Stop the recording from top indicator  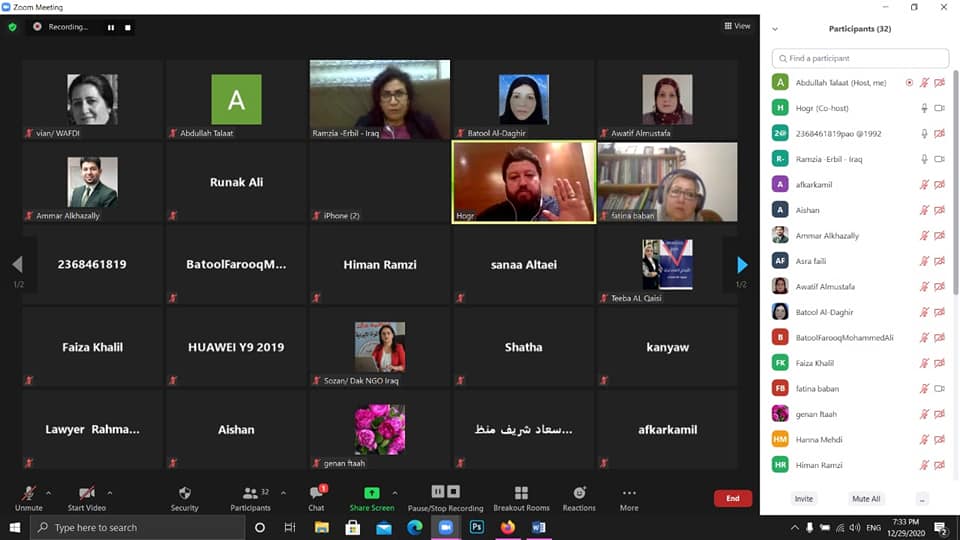(x=128, y=27)
